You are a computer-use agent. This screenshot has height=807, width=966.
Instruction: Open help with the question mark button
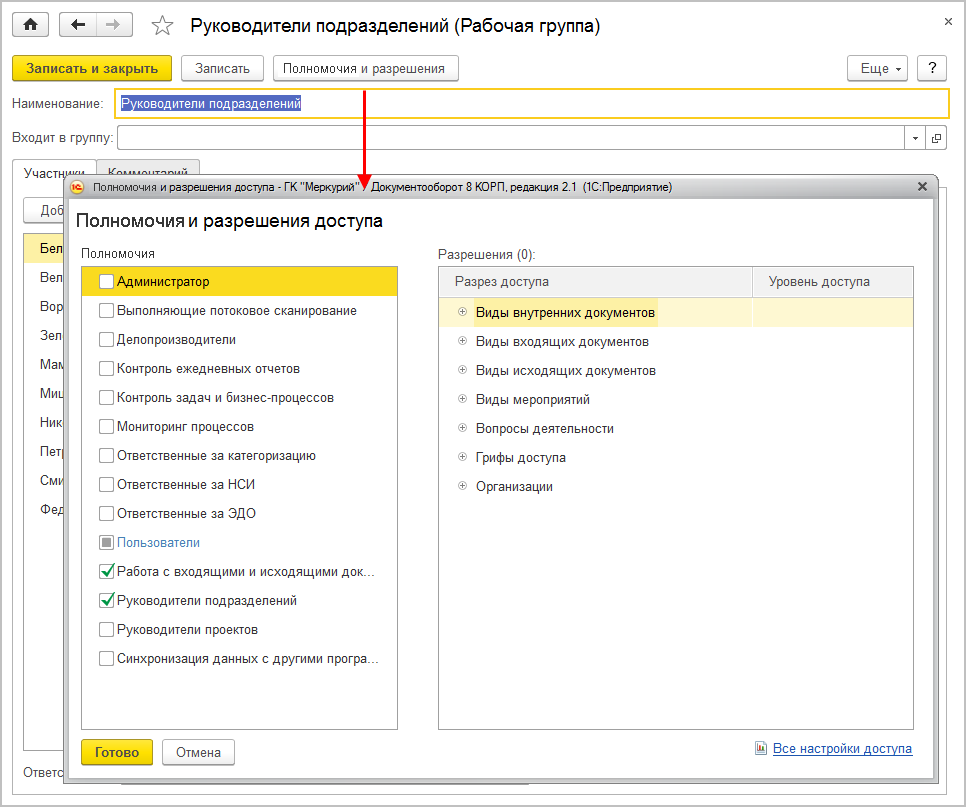pyautogui.click(x=932, y=68)
